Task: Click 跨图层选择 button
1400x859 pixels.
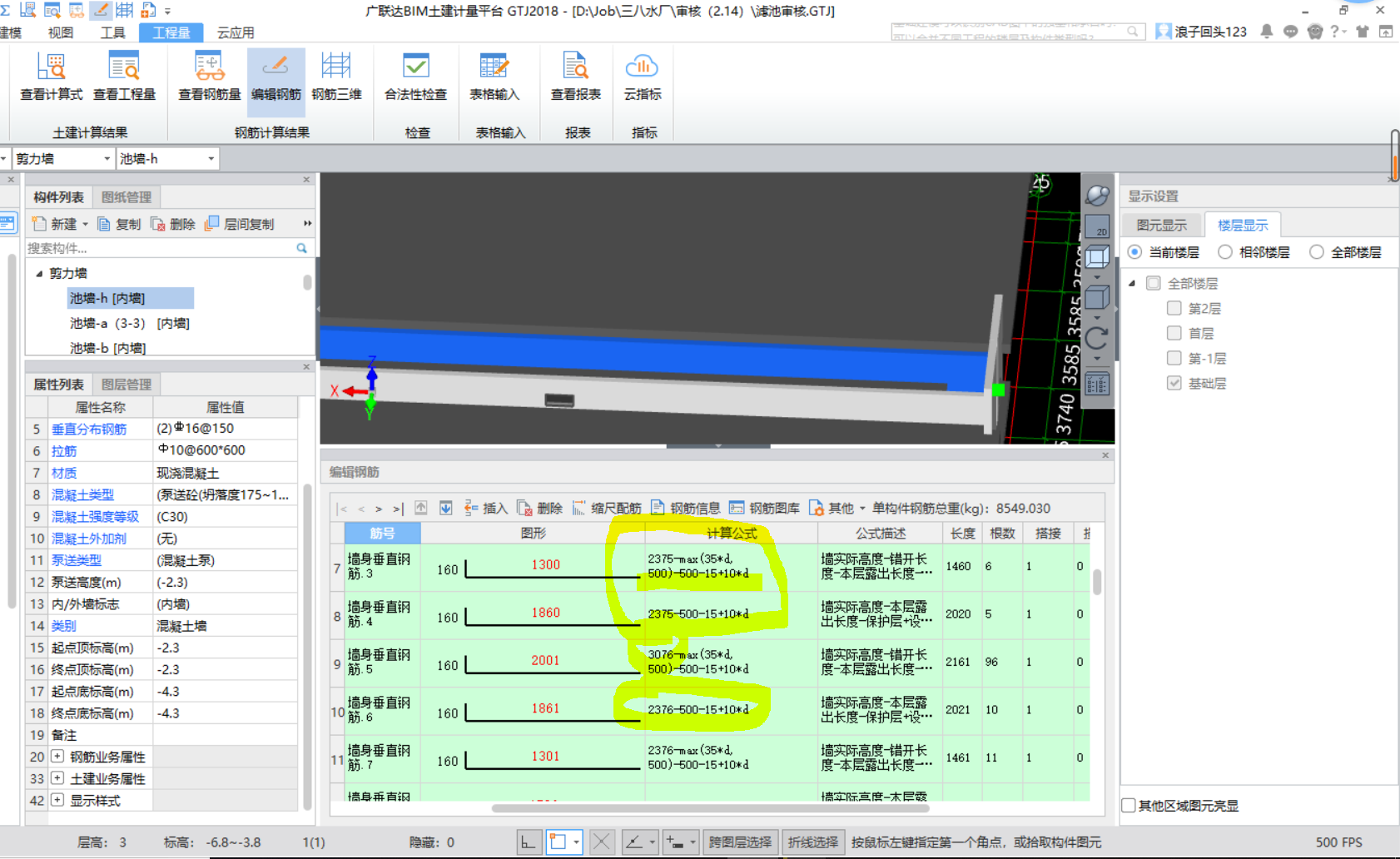Action: click(741, 842)
